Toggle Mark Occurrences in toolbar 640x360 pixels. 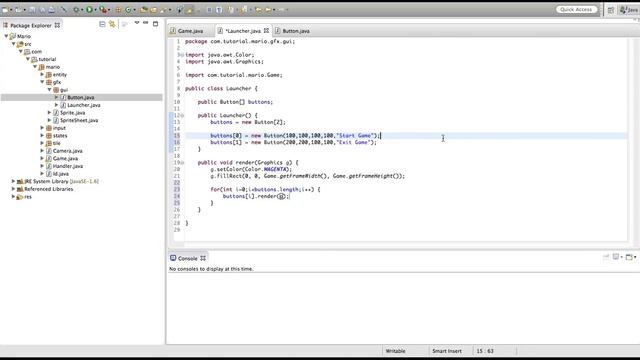pyautogui.click(x=189, y=10)
